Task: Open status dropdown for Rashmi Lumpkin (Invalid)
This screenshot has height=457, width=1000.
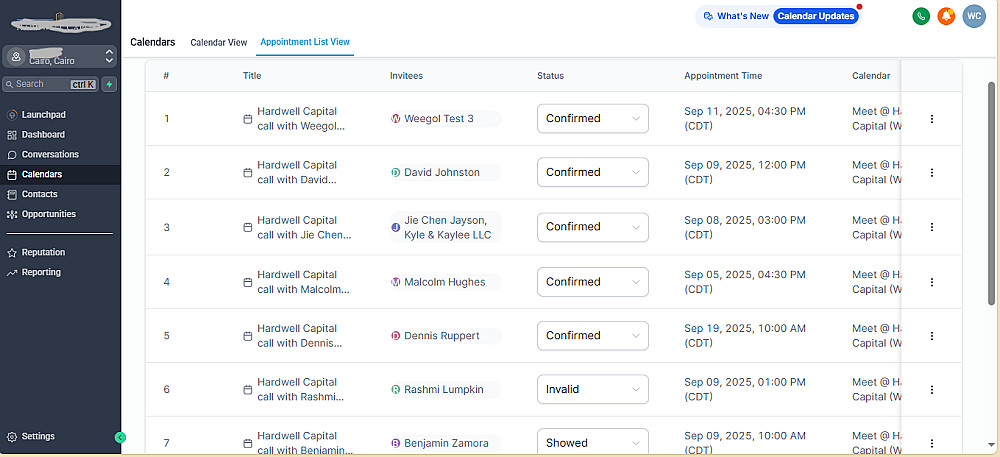Action: 592,389
